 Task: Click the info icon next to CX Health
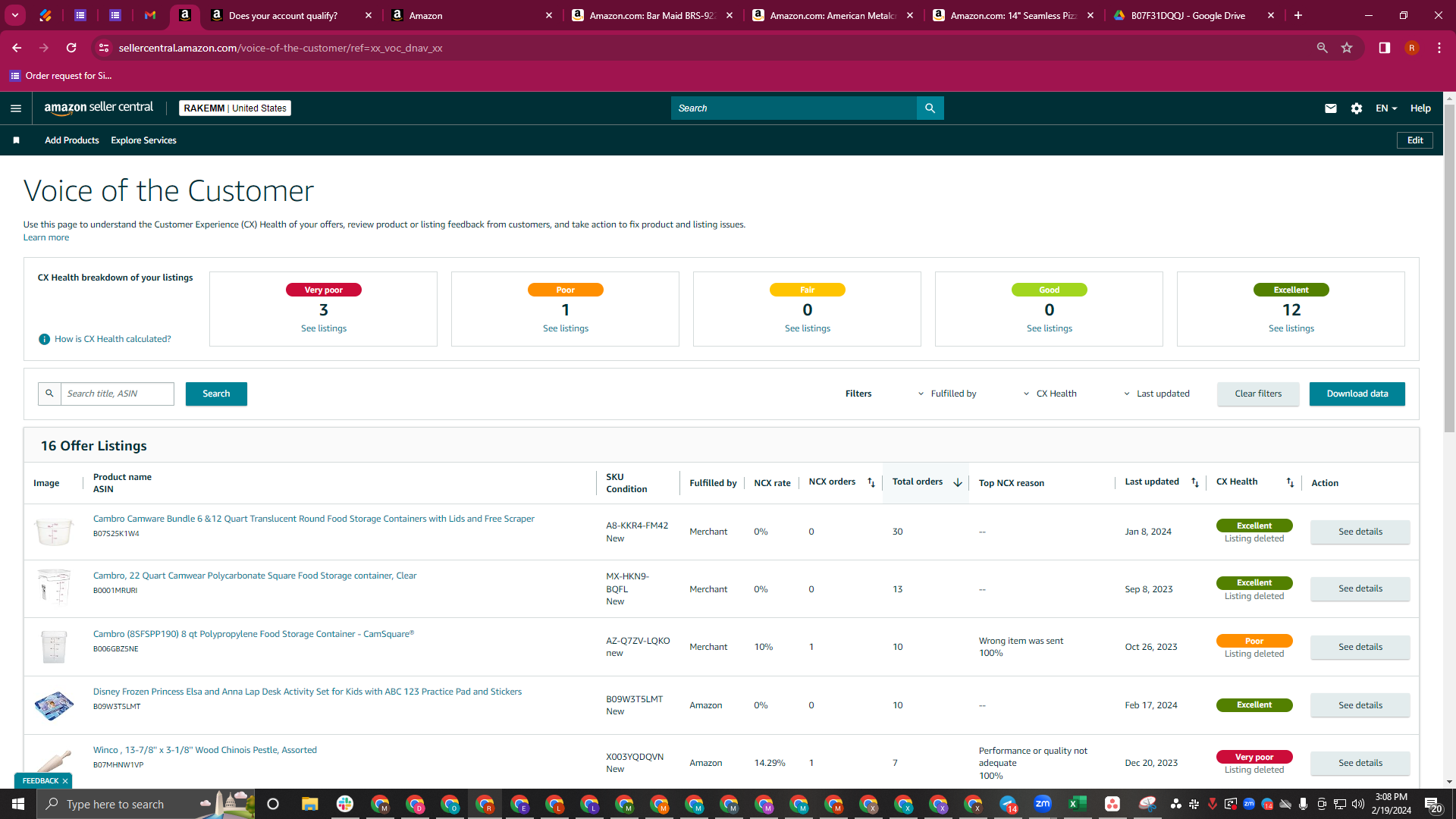[x=44, y=339]
